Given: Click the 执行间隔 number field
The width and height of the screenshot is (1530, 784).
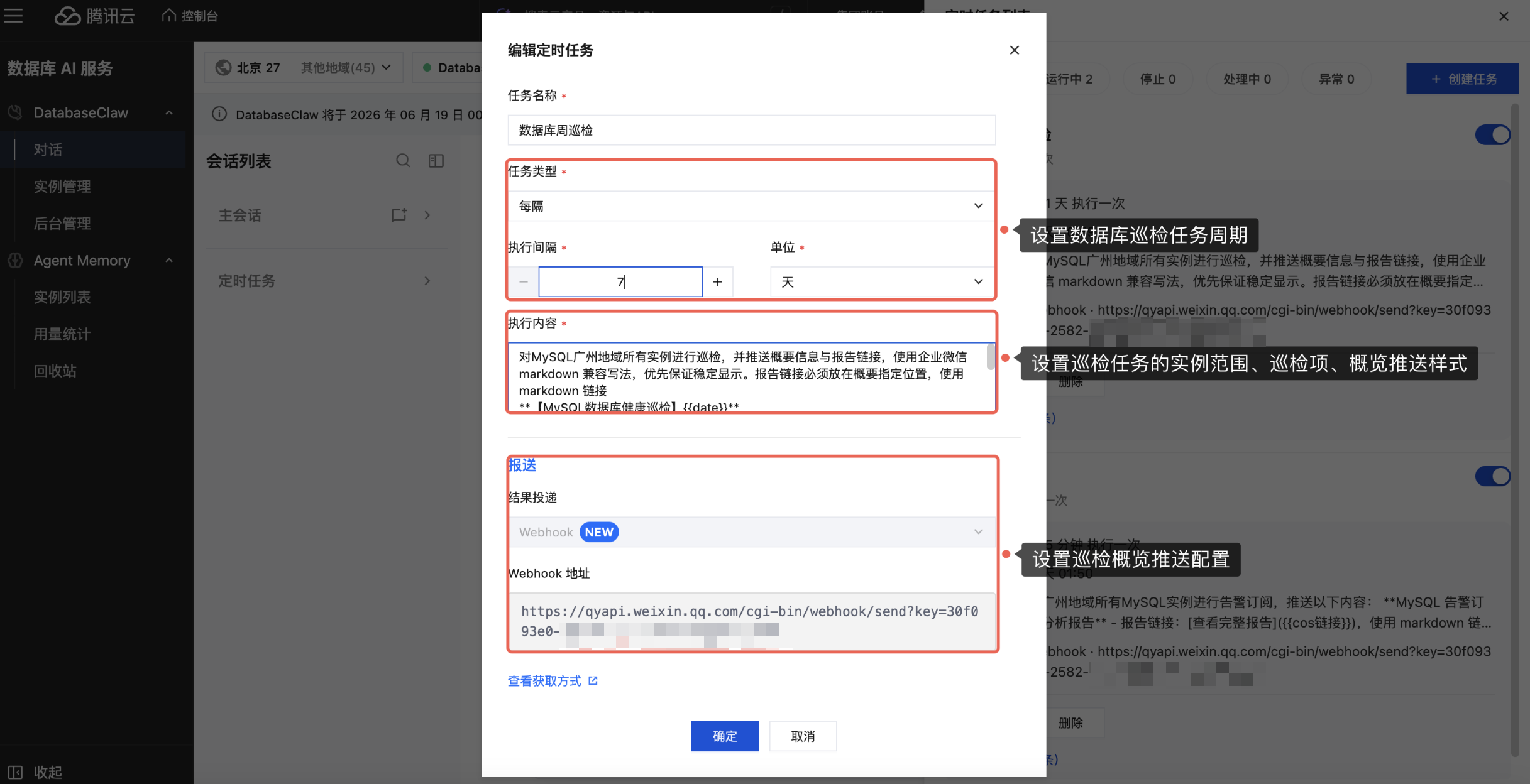Looking at the screenshot, I should click(x=620, y=281).
